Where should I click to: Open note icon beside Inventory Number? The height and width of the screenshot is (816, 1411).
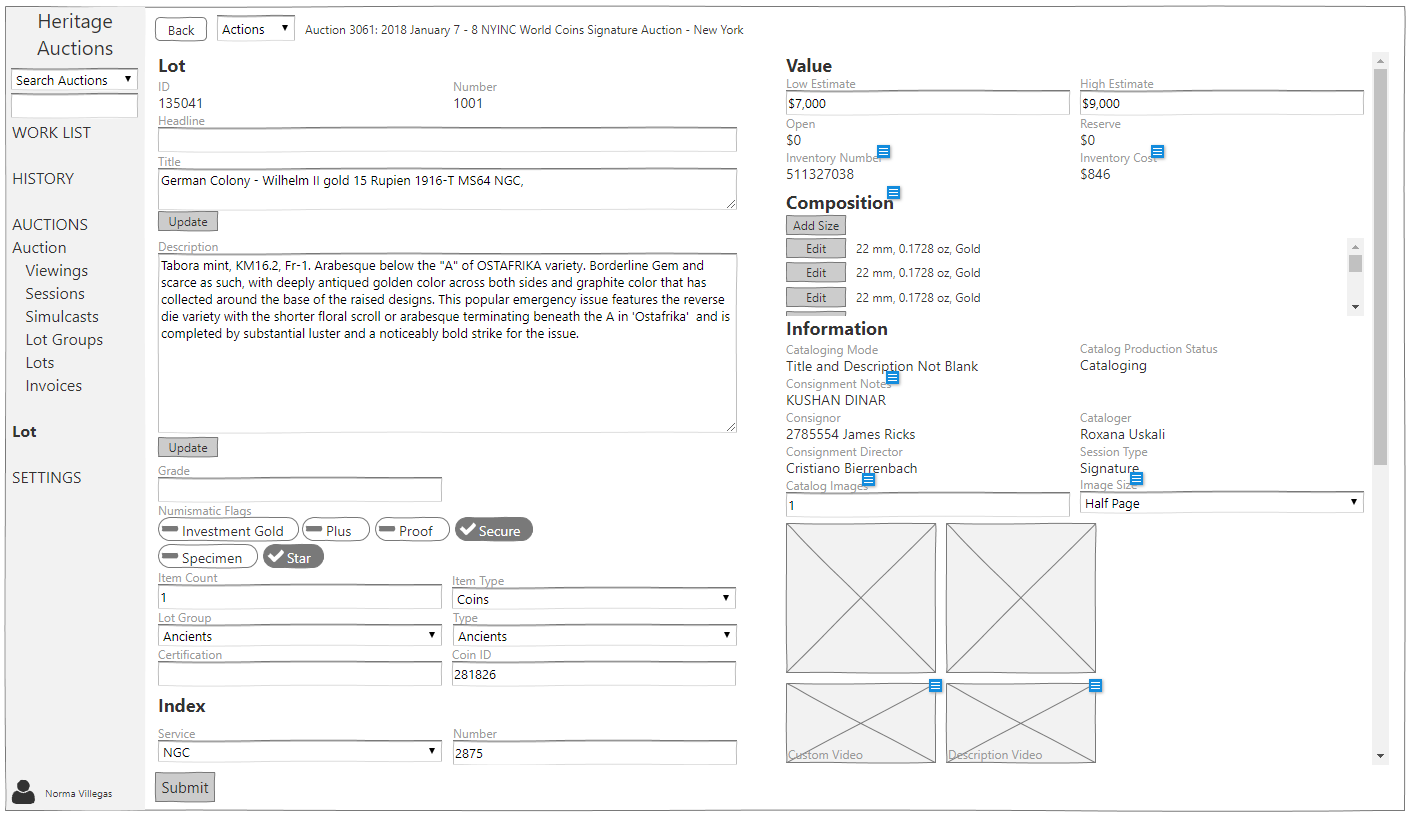tap(883, 152)
